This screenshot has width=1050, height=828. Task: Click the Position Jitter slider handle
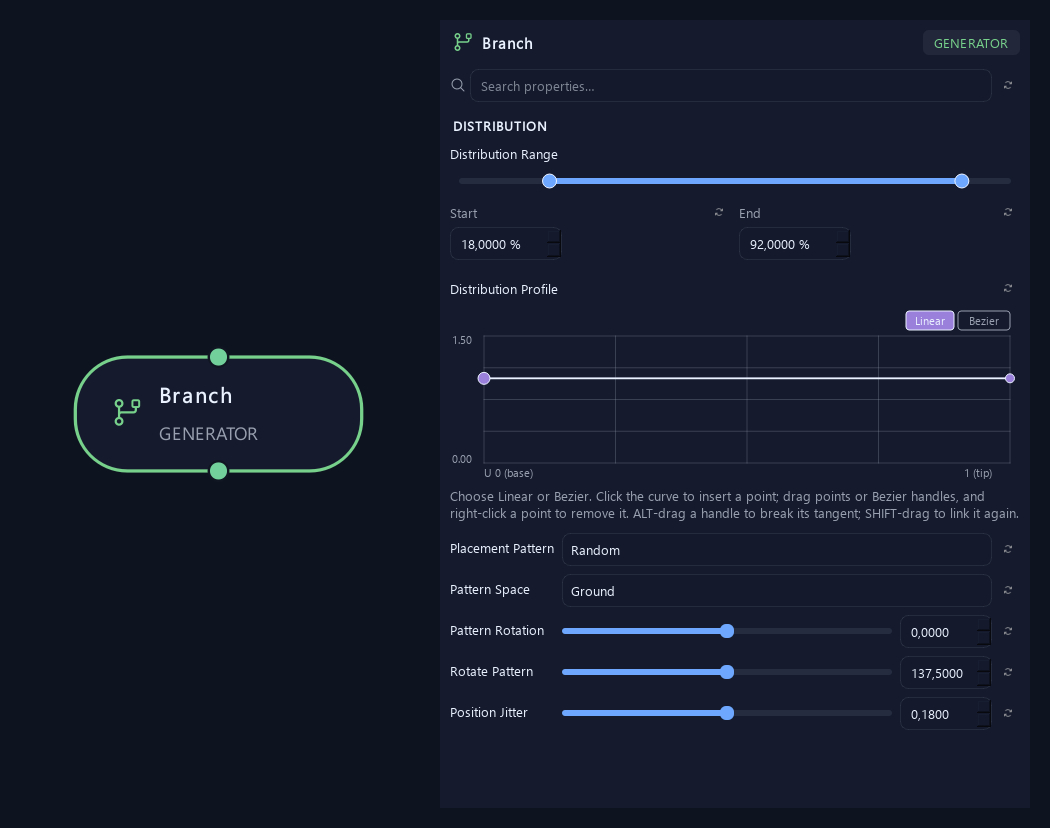727,713
